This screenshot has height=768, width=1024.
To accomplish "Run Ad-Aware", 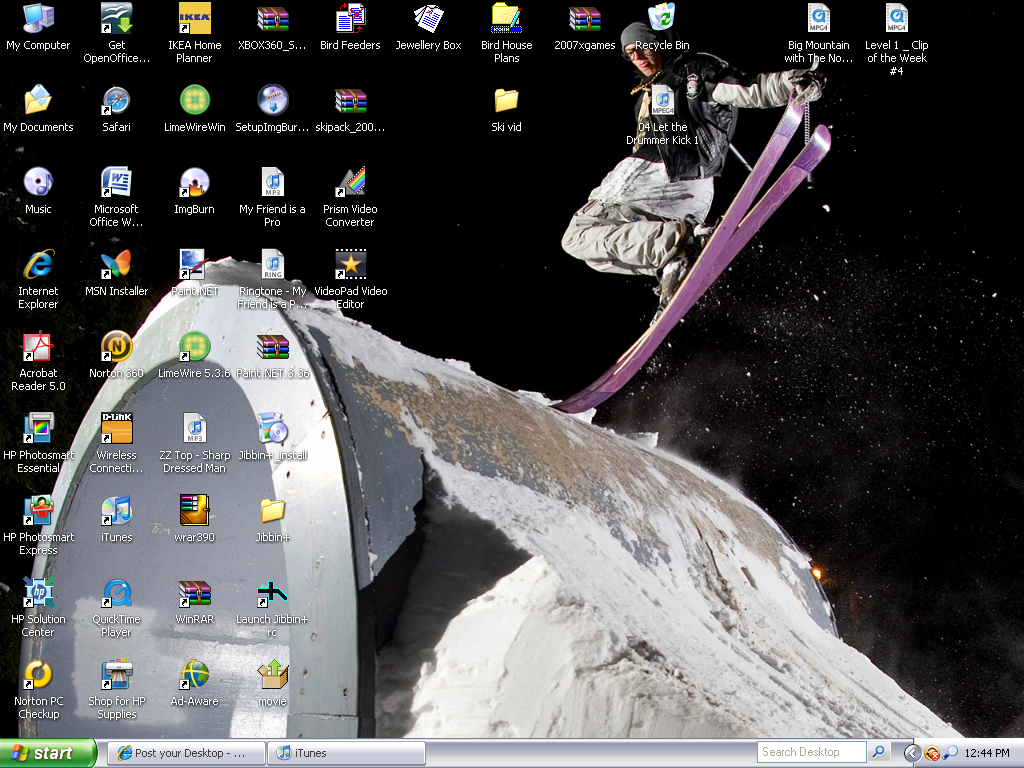I will (194, 676).
